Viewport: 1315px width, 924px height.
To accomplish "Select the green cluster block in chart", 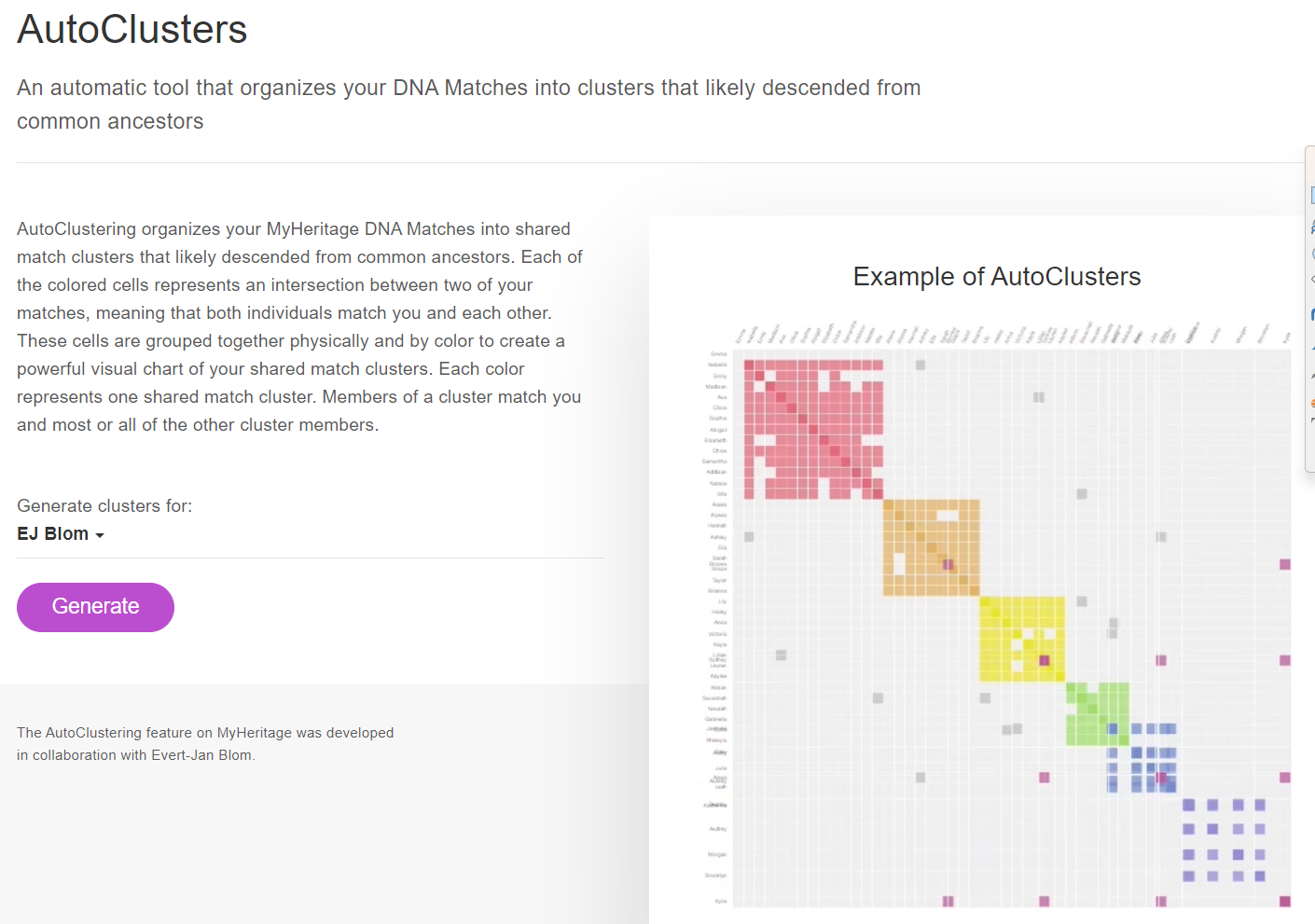I will 1098,713.
